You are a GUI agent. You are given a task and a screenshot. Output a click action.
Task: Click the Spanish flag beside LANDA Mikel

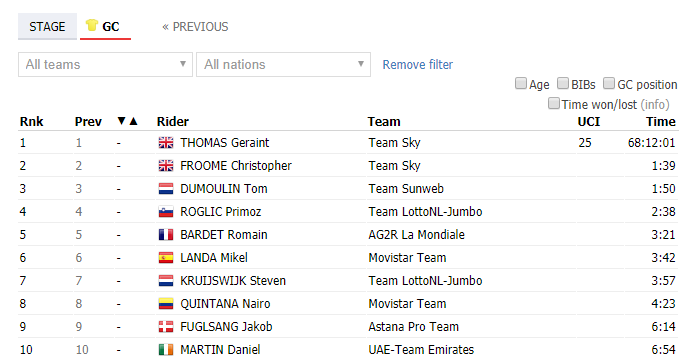coord(166,258)
